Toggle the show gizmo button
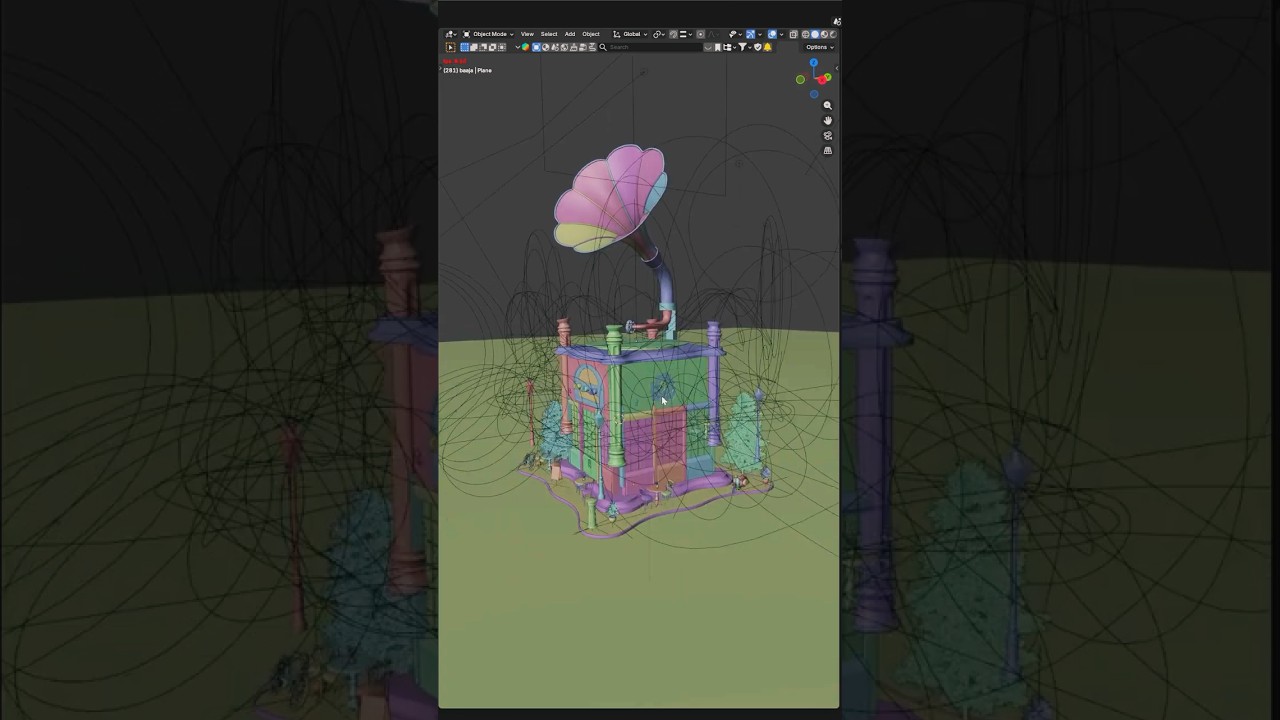 coord(750,34)
